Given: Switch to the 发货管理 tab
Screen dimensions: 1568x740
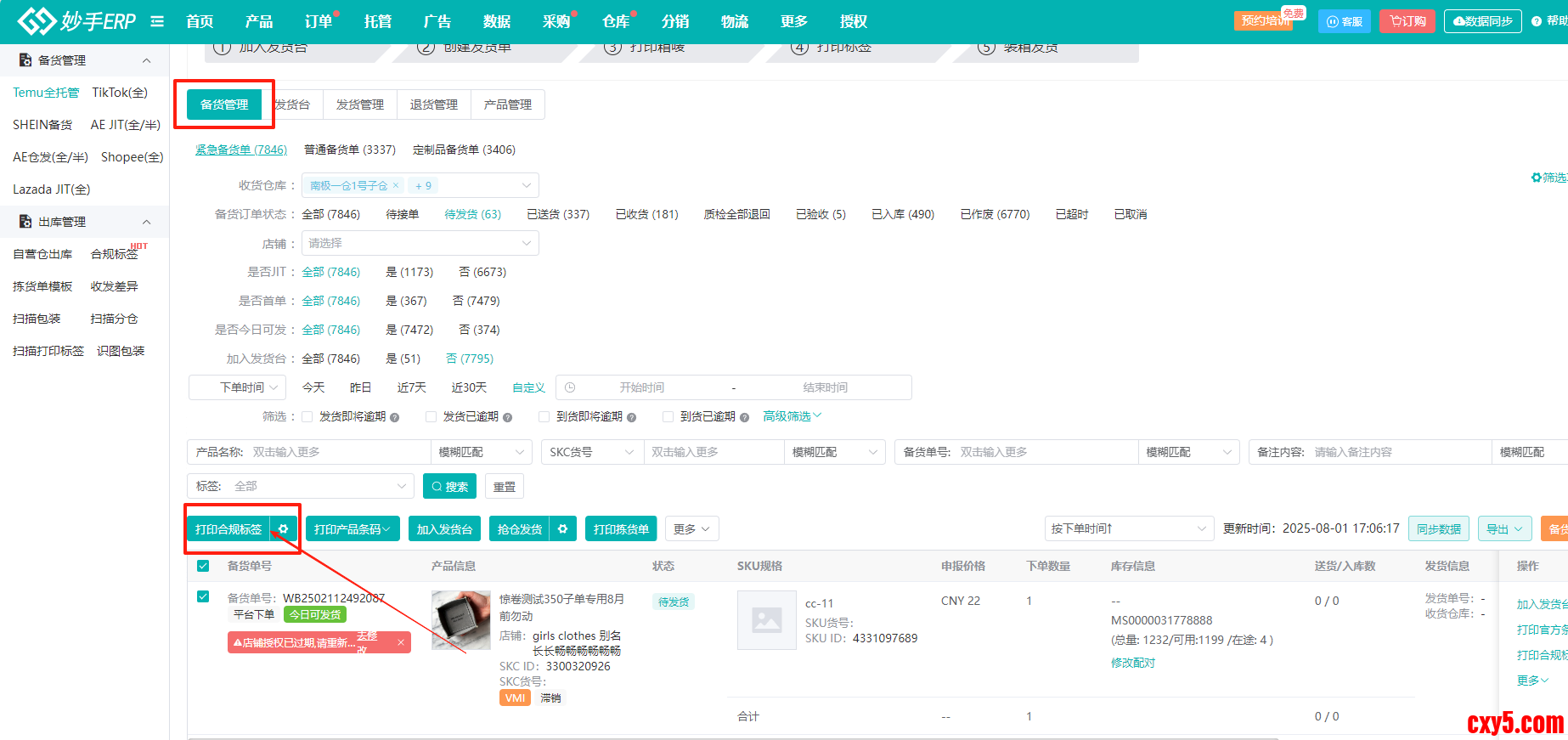Looking at the screenshot, I should click(x=360, y=105).
